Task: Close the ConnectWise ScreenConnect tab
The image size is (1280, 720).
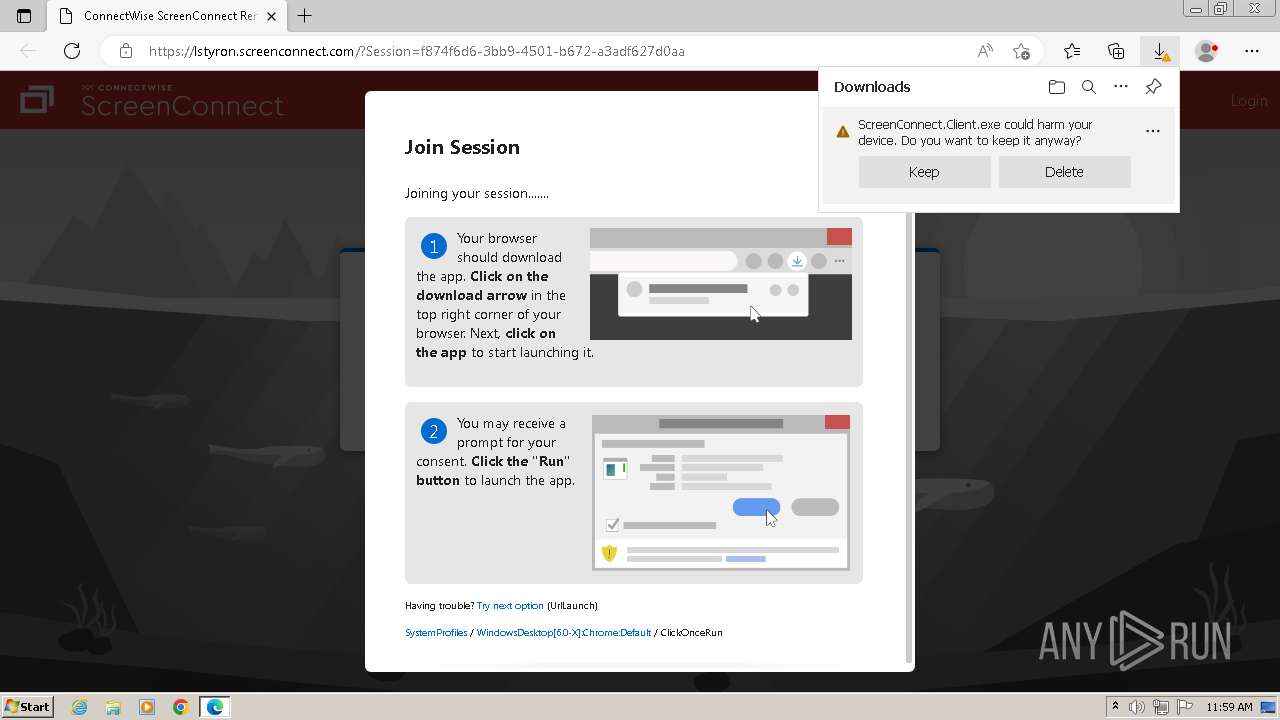Action: click(x=271, y=16)
